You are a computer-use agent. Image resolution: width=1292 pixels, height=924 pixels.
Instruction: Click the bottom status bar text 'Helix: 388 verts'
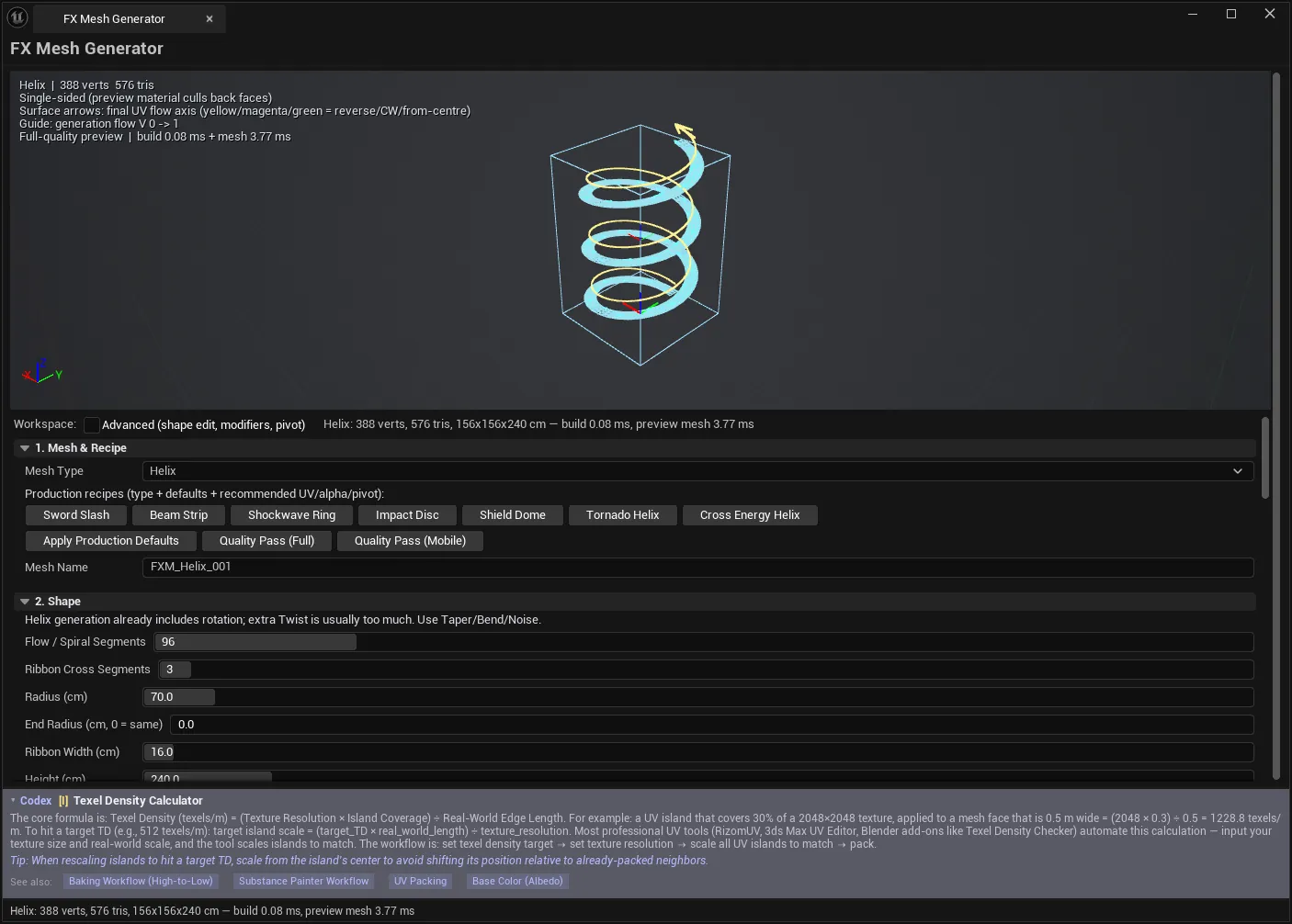point(212,911)
